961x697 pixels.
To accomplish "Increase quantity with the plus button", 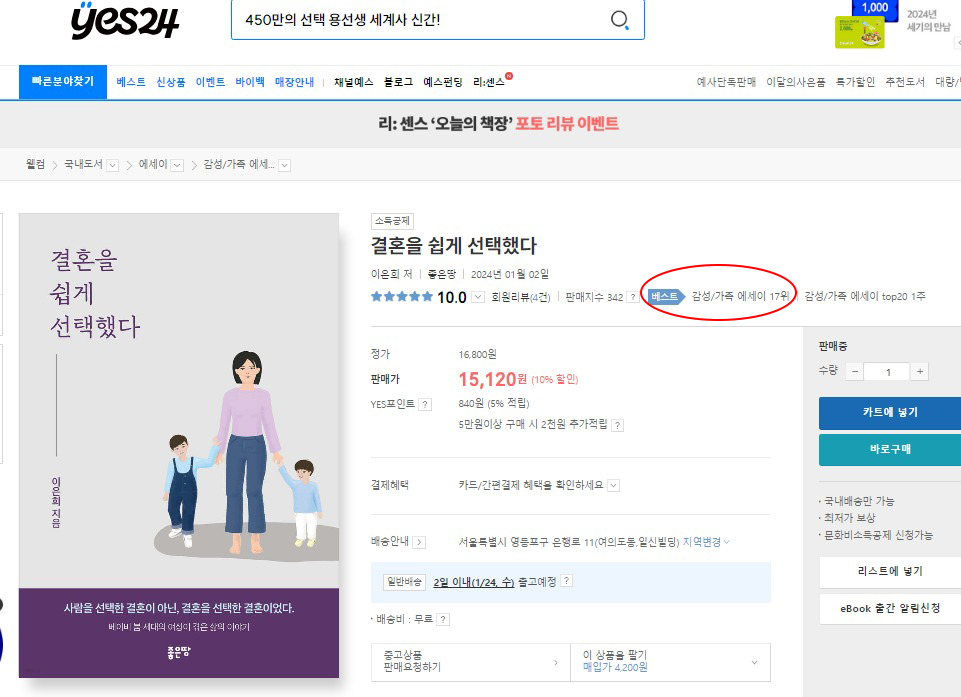I will click(919, 371).
